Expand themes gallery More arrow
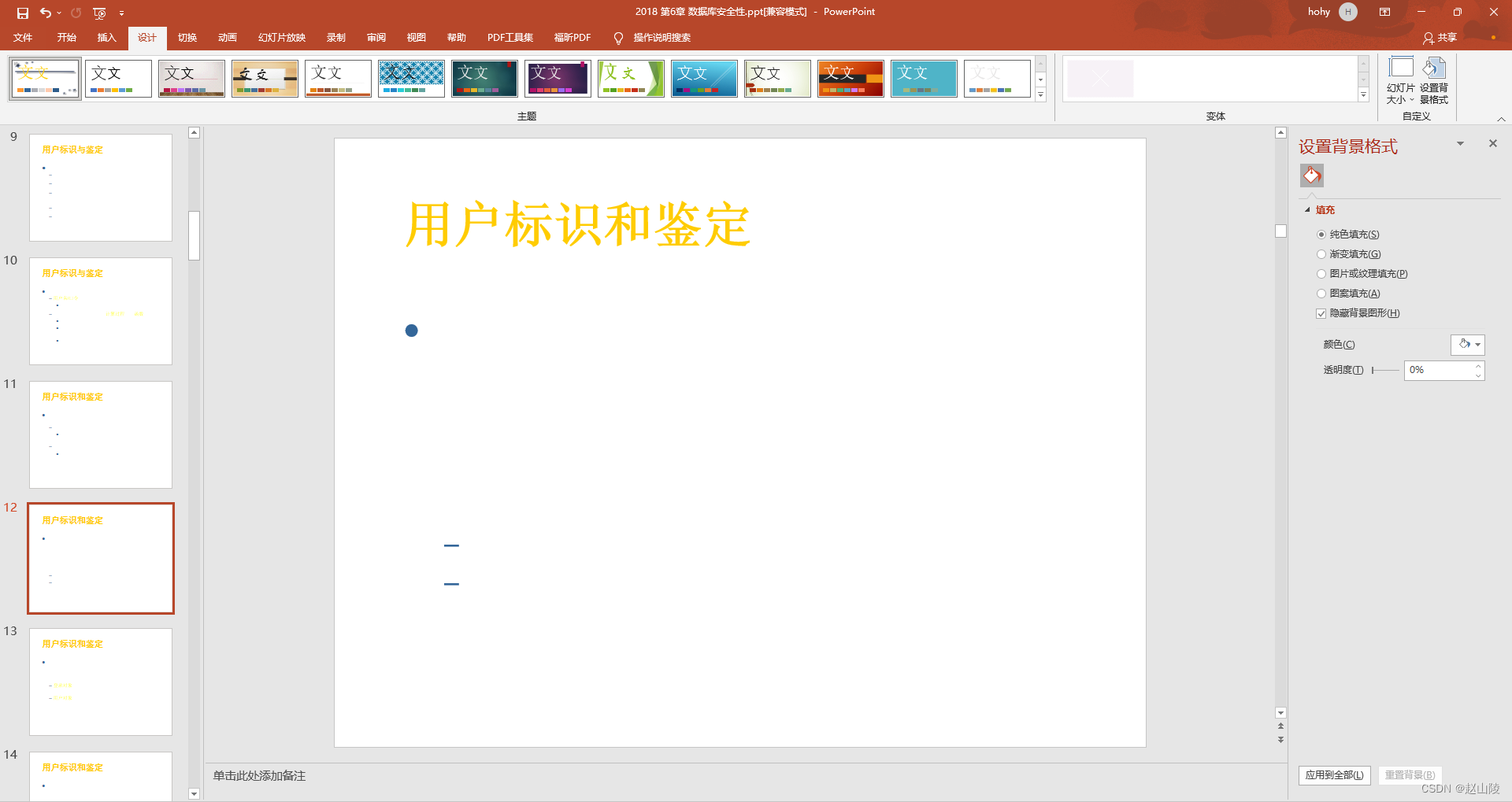The image size is (1512, 802). (x=1040, y=94)
